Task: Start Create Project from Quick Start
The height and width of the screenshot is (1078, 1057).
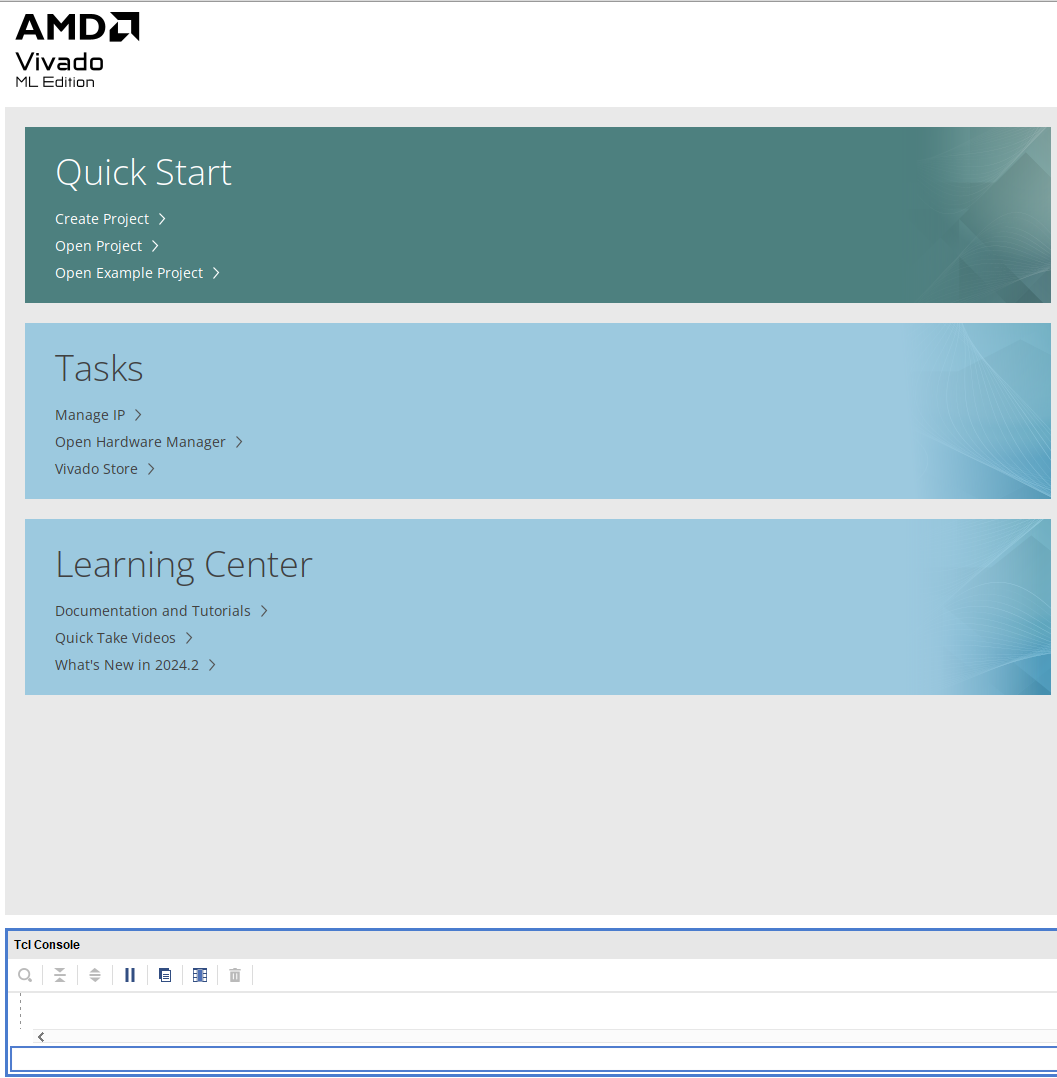Action: click(102, 219)
